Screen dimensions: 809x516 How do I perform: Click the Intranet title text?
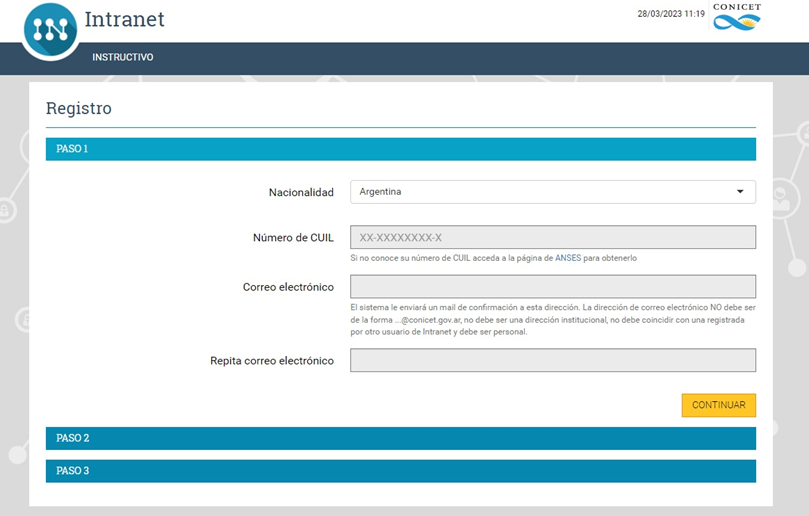pyautogui.click(x=125, y=20)
